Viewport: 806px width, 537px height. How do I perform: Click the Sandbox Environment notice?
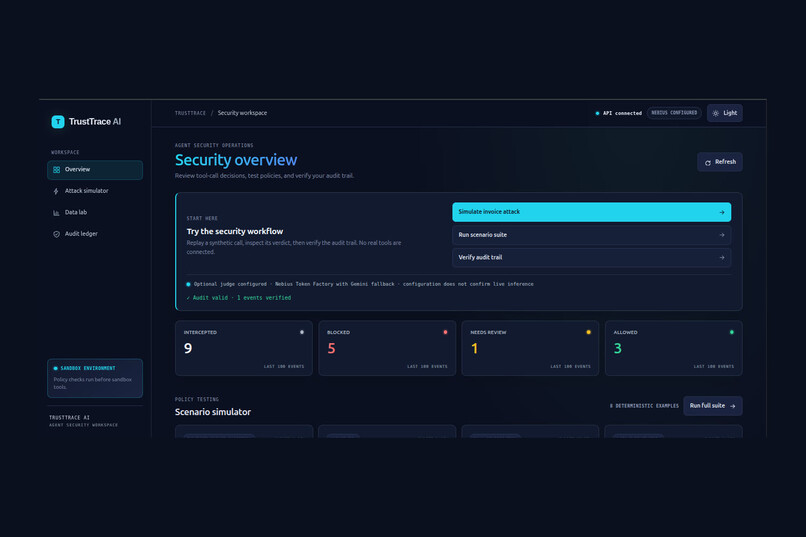click(95, 378)
